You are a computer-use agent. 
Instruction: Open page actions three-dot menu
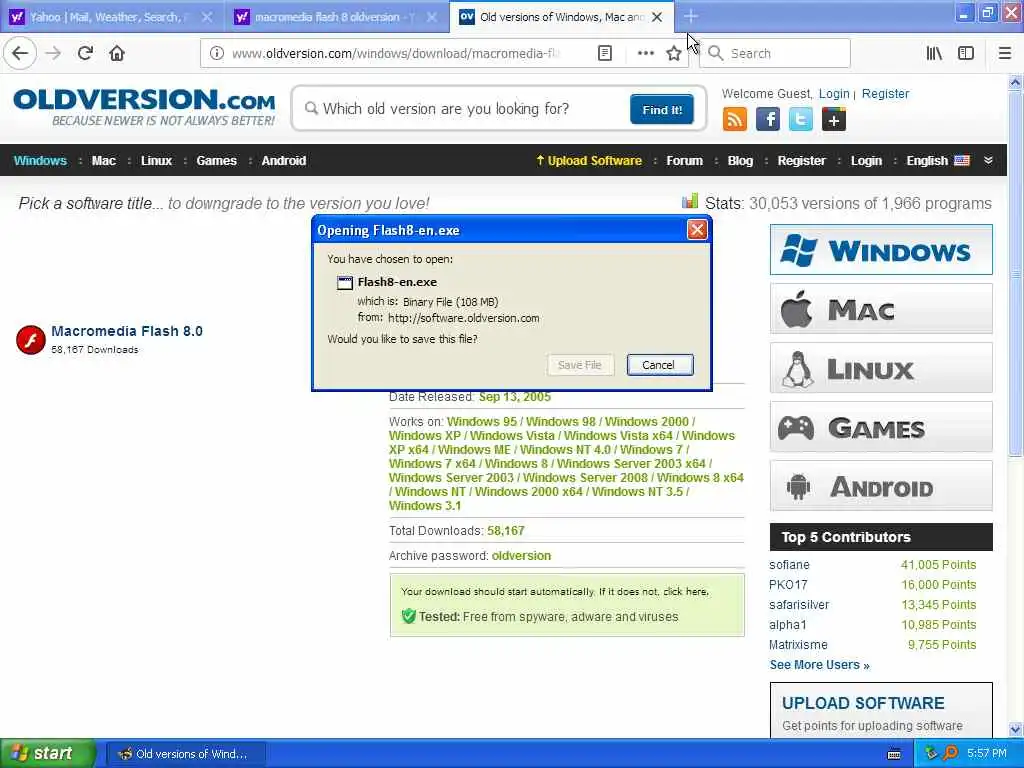click(645, 54)
